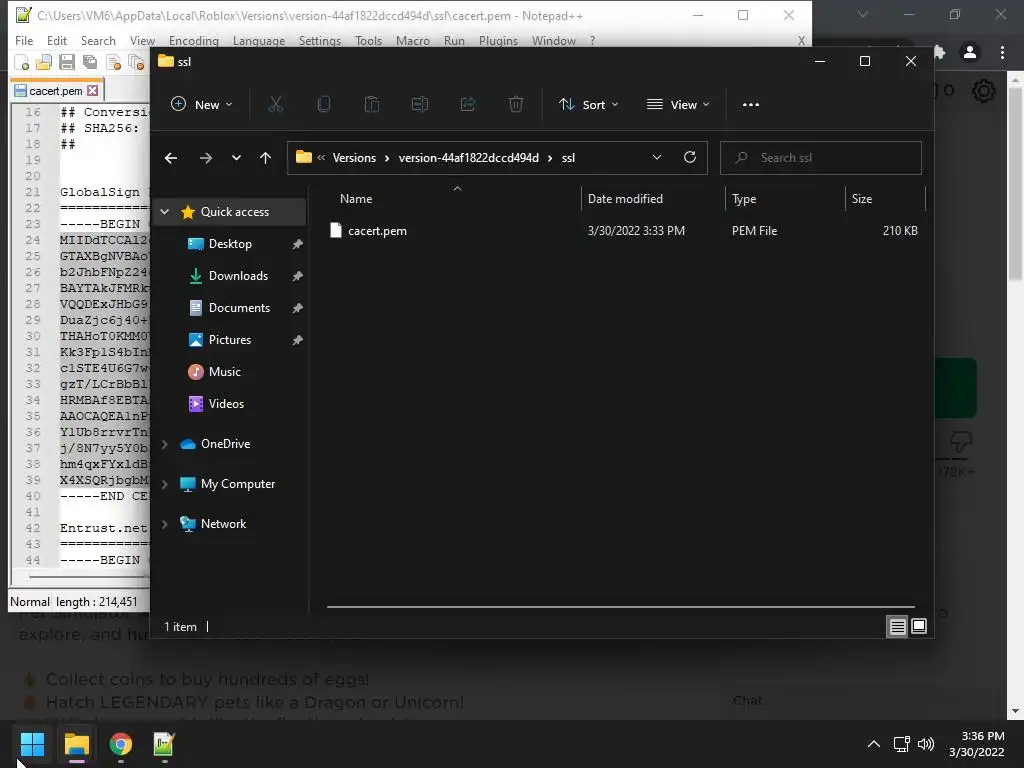Image resolution: width=1024 pixels, height=768 pixels.
Task: Expand the address bar history dropdown
Action: pyautogui.click(x=657, y=157)
